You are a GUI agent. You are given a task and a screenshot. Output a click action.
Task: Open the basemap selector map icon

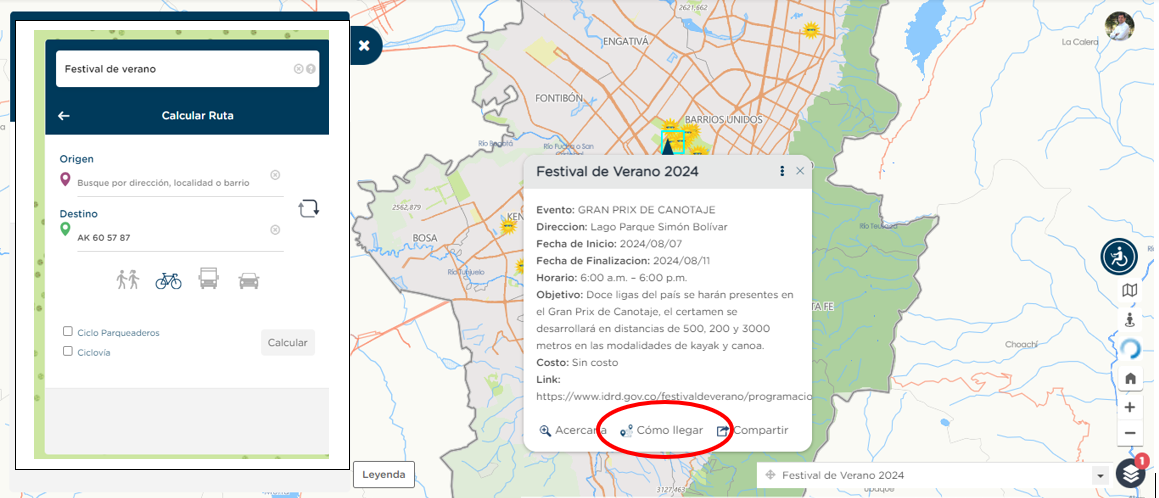1129,291
